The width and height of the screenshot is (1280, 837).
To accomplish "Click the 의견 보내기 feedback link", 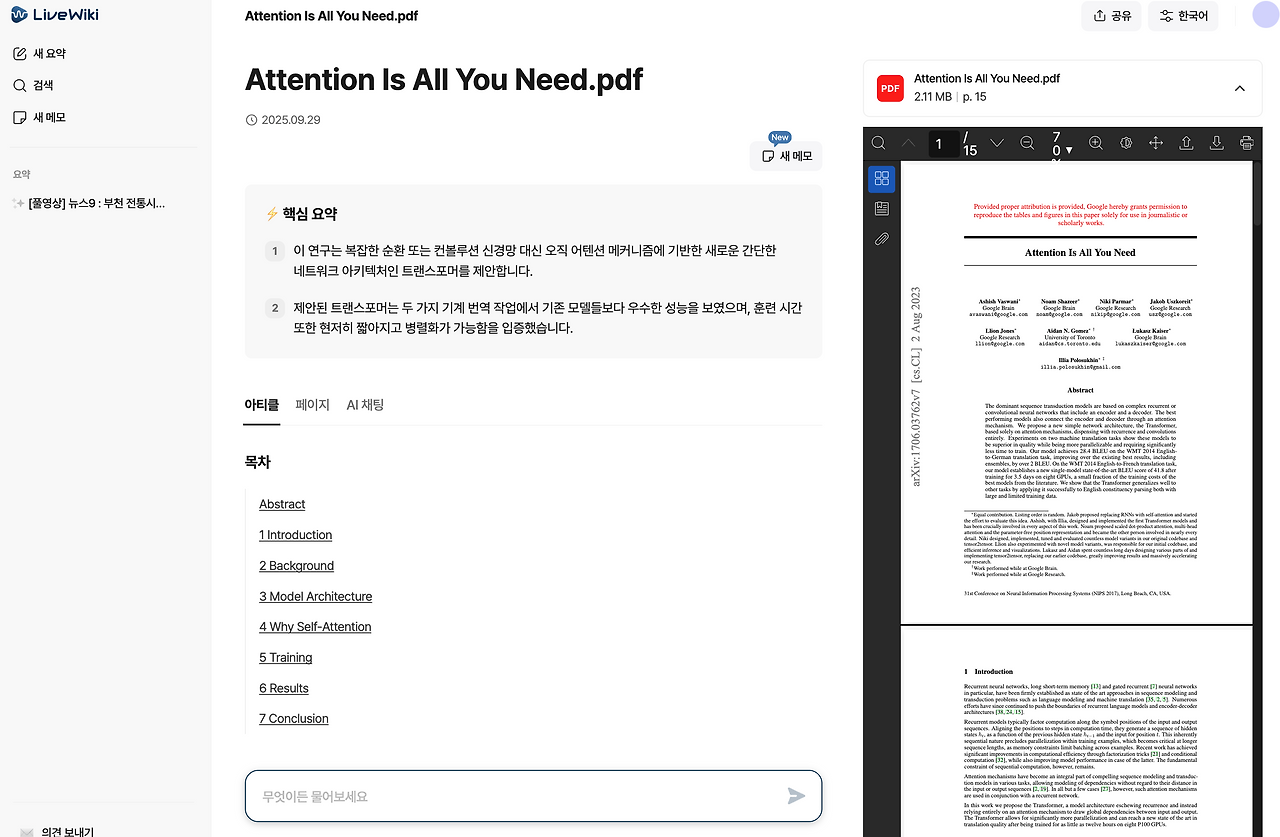I will 57,831.
